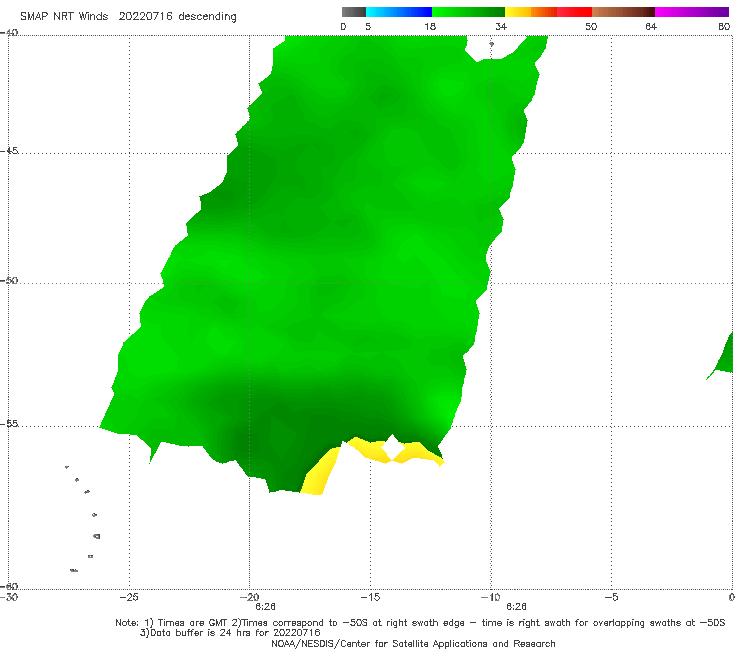Click the swath time '6:26' below -10
This screenshot has width=740, height=650.
(x=516, y=607)
